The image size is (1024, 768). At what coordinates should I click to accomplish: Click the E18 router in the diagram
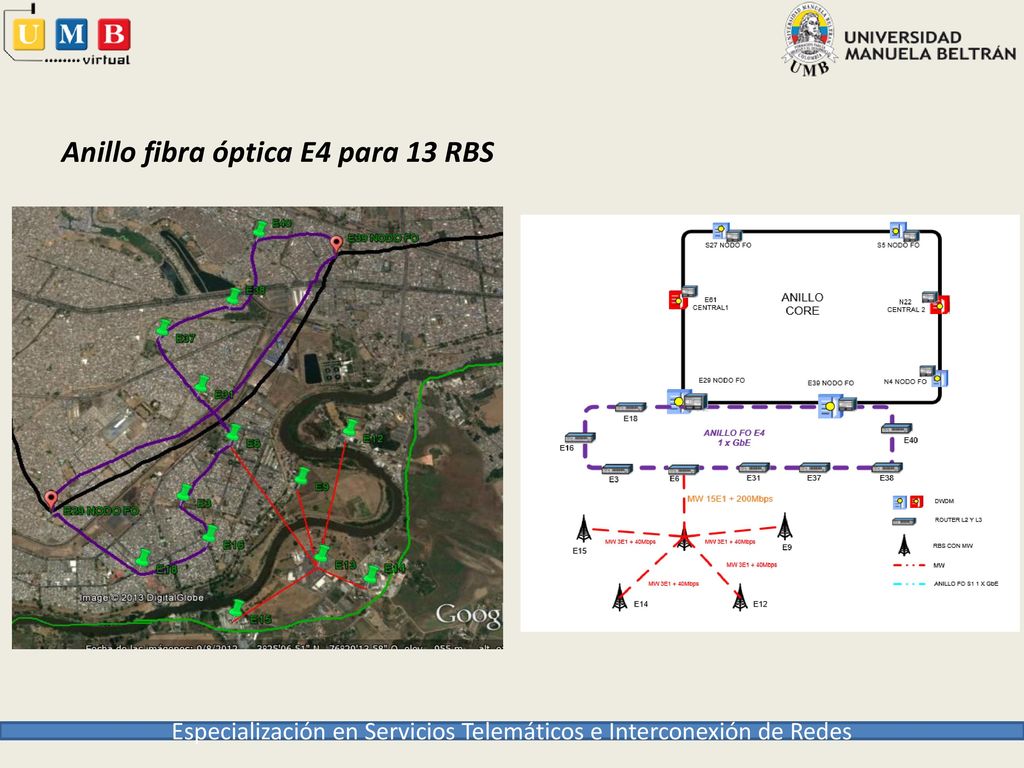click(x=631, y=408)
